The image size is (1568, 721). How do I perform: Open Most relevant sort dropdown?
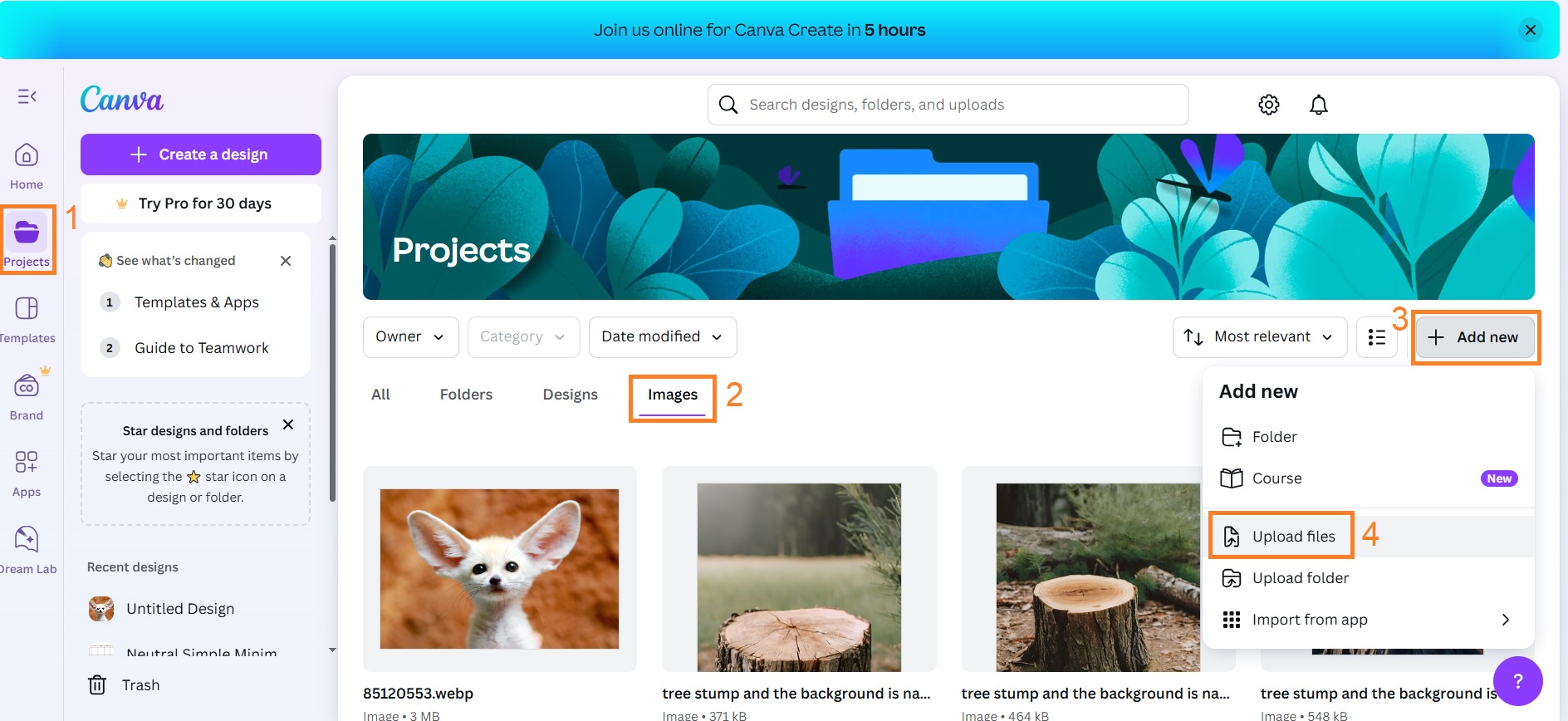1260,337
